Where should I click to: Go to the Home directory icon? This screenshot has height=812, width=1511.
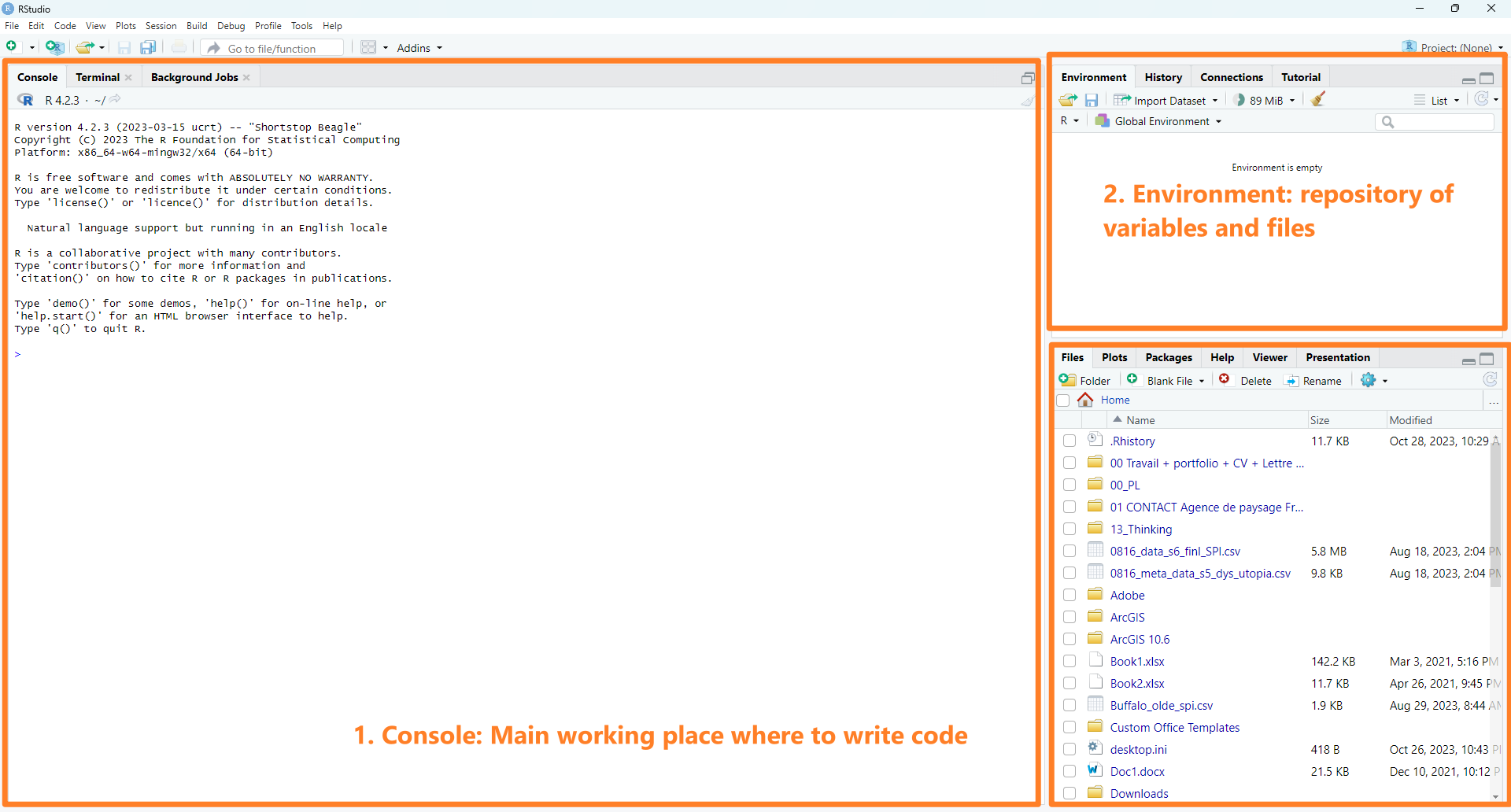[1085, 400]
